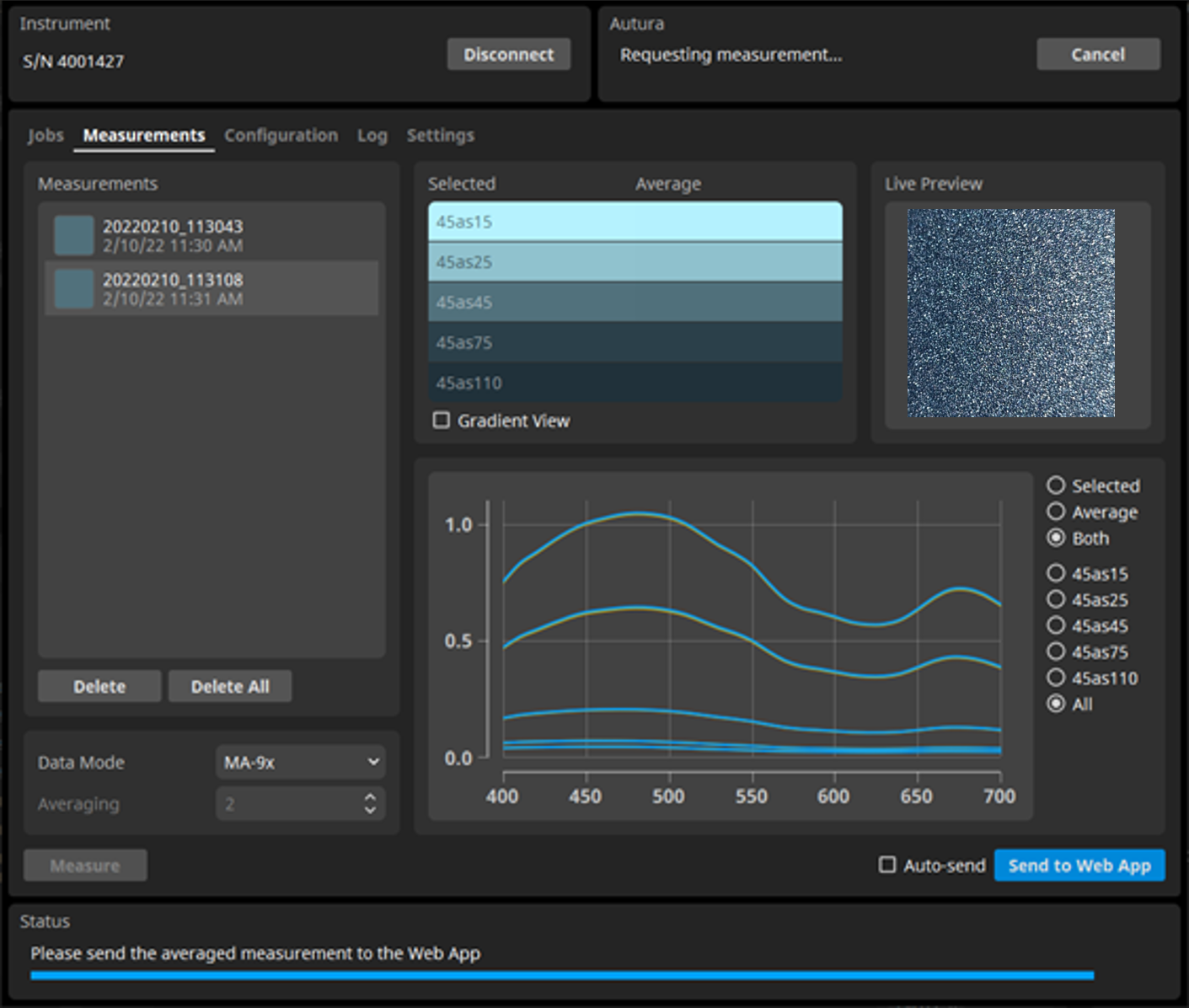Increase the Averaging value with up arrow
Image resolution: width=1189 pixels, height=1008 pixels.
coord(370,796)
